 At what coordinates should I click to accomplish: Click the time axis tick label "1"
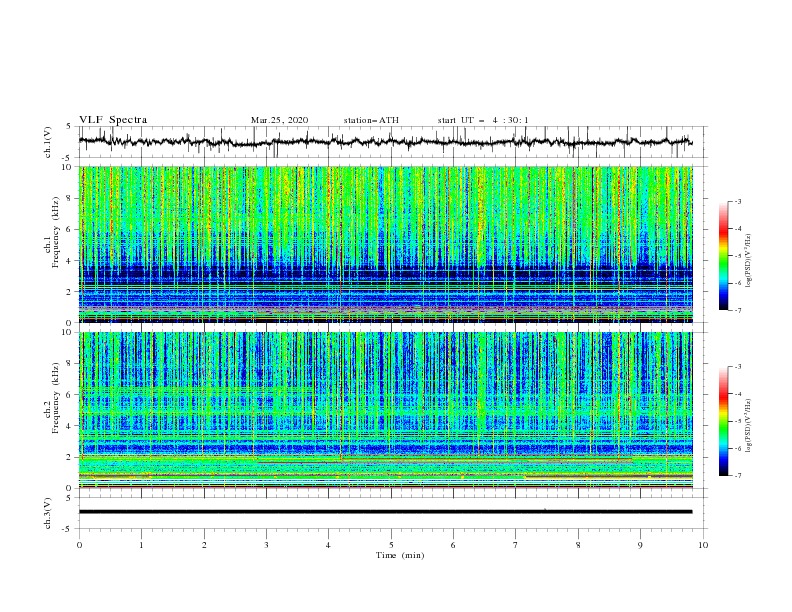(141, 545)
